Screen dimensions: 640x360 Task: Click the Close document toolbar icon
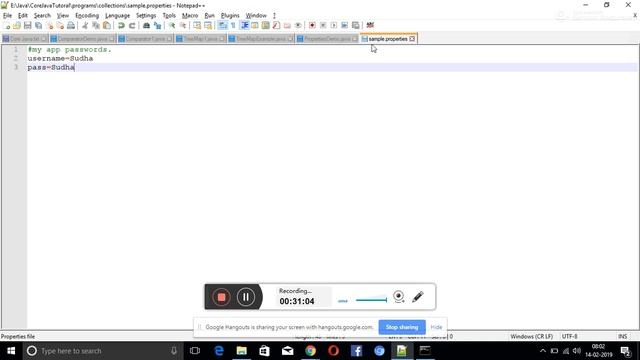[49, 25]
